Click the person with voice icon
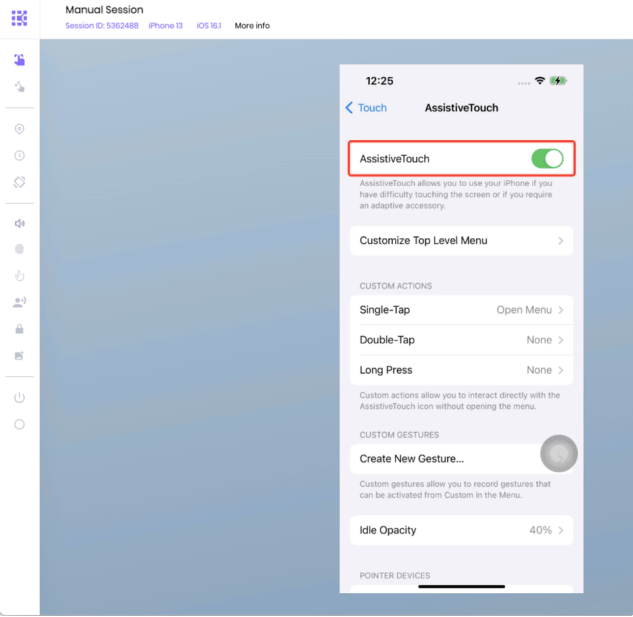 coord(19,302)
